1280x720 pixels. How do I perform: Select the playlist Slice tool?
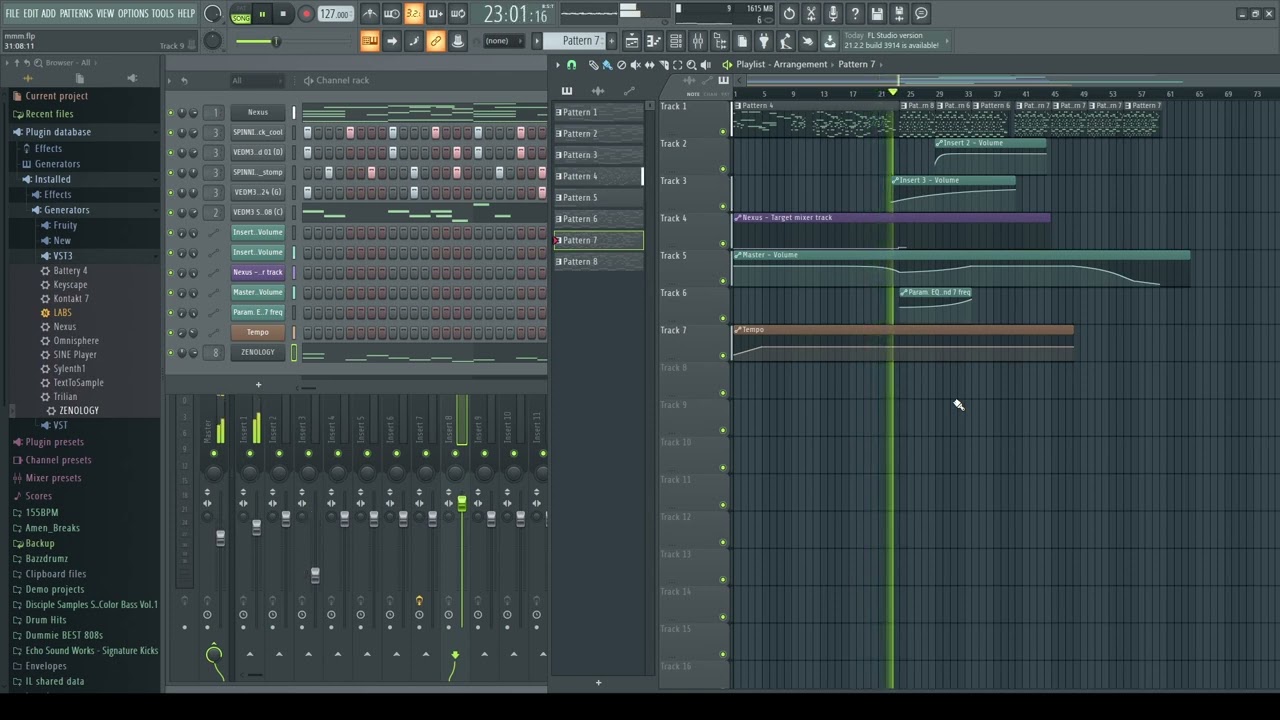(663, 65)
